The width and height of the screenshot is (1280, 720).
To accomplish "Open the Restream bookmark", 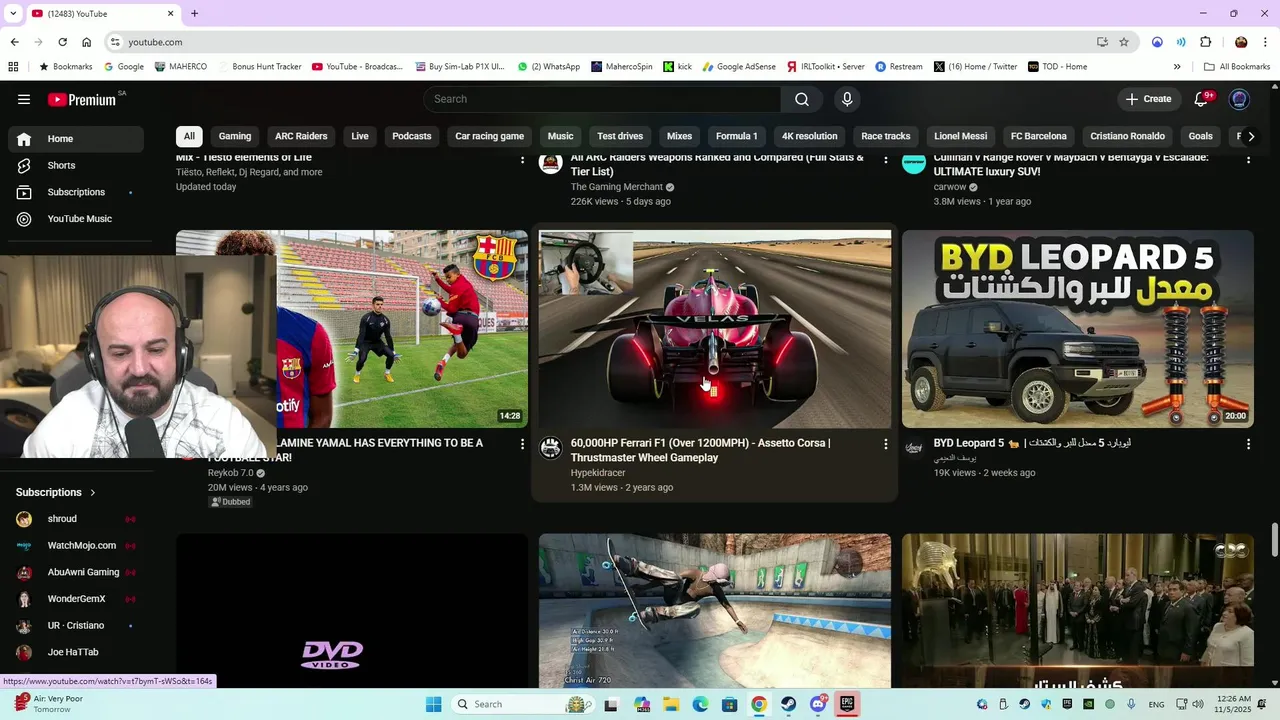I will tap(899, 67).
